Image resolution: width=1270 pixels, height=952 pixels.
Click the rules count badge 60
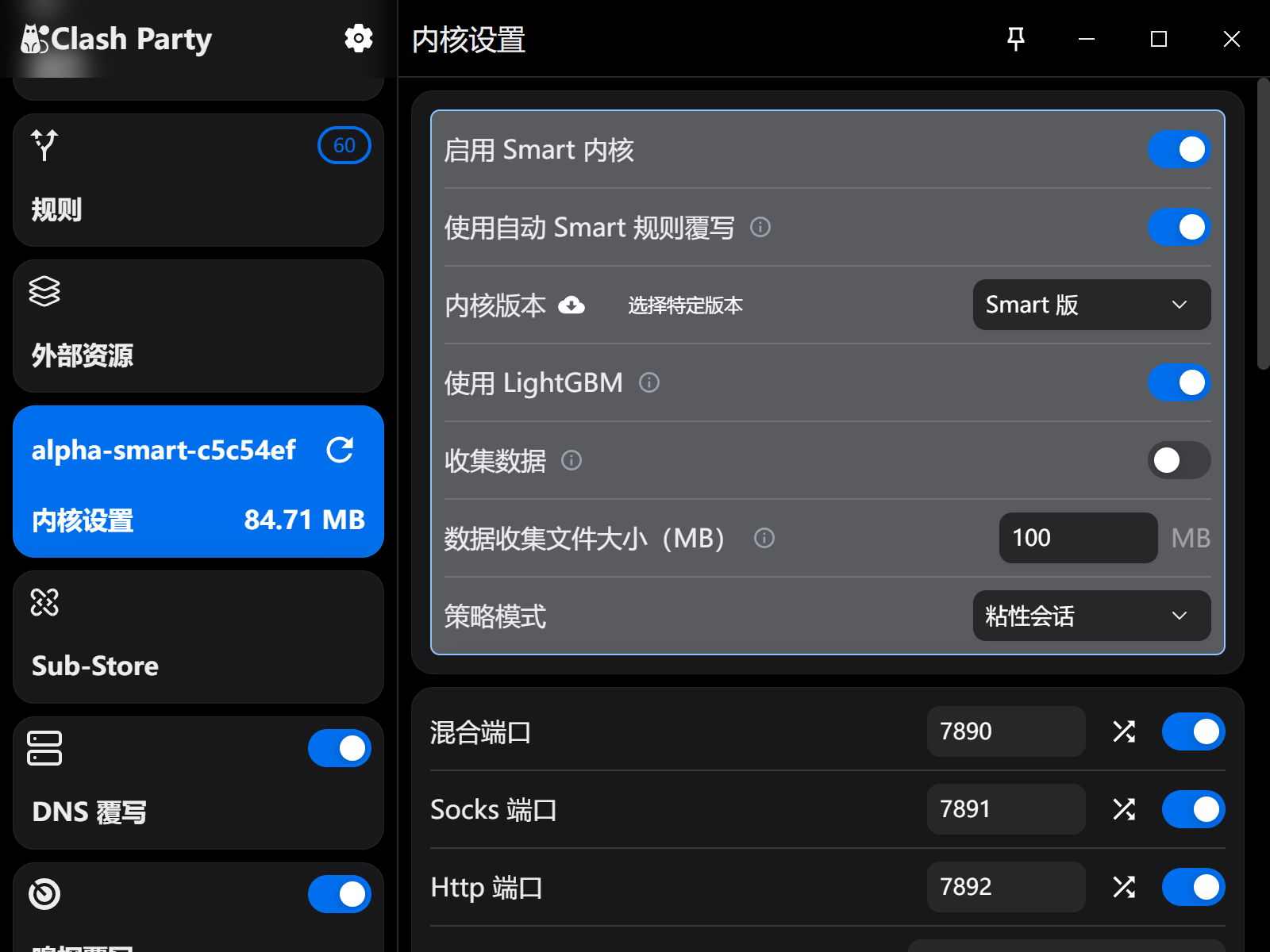click(x=344, y=145)
